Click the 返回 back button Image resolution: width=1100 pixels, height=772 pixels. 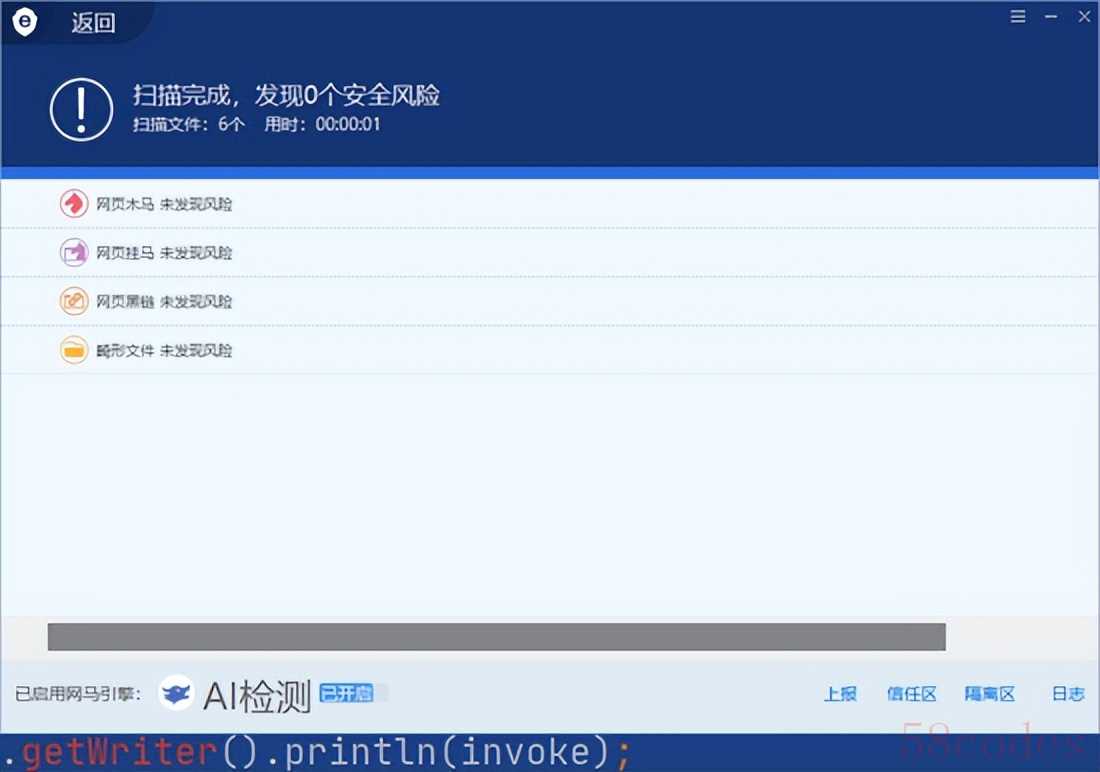pyautogui.click(x=93, y=23)
